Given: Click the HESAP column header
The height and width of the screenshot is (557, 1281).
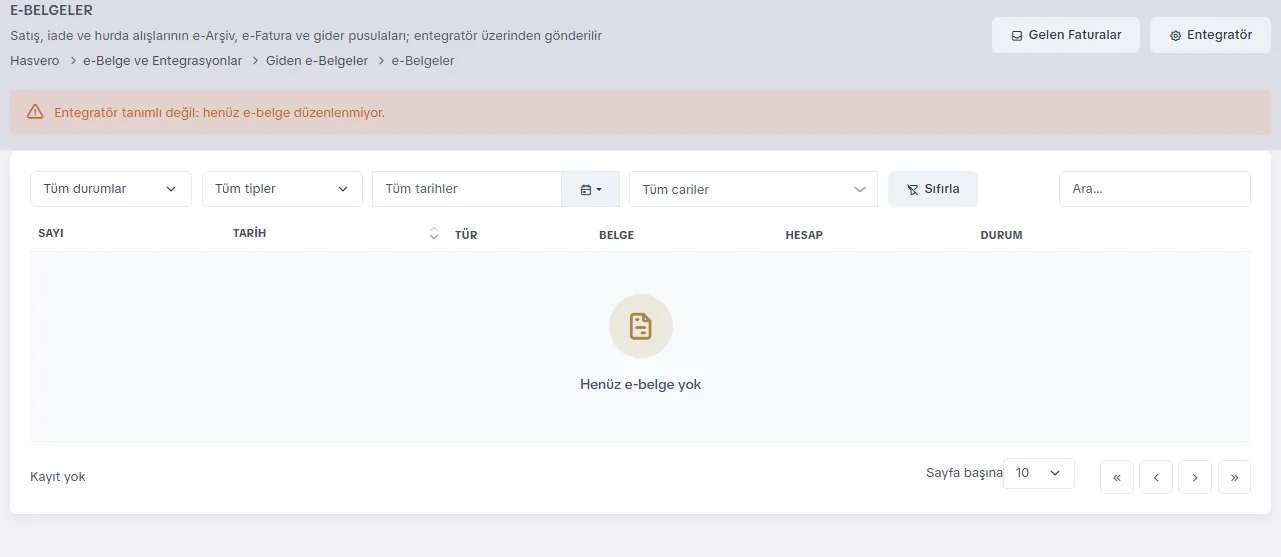Looking at the screenshot, I should point(804,235).
